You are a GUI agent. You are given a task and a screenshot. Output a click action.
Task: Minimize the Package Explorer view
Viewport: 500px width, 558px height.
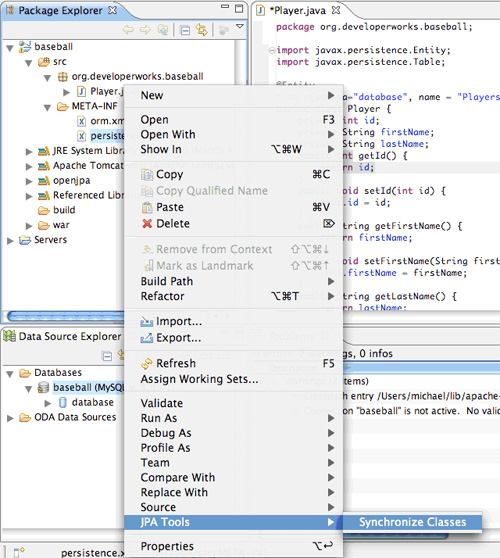click(x=225, y=6)
